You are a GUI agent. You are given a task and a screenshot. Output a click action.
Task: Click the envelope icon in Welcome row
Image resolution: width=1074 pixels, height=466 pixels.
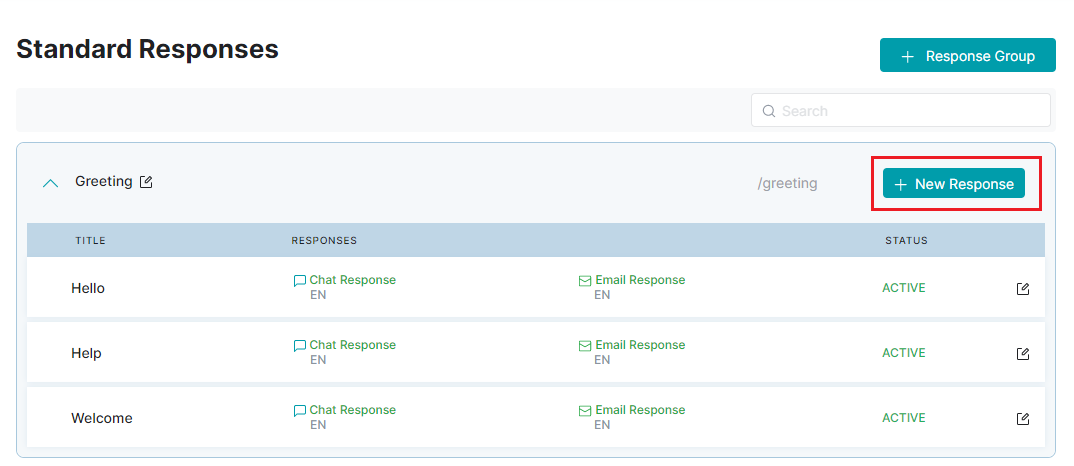pyautogui.click(x=585, y=411)
